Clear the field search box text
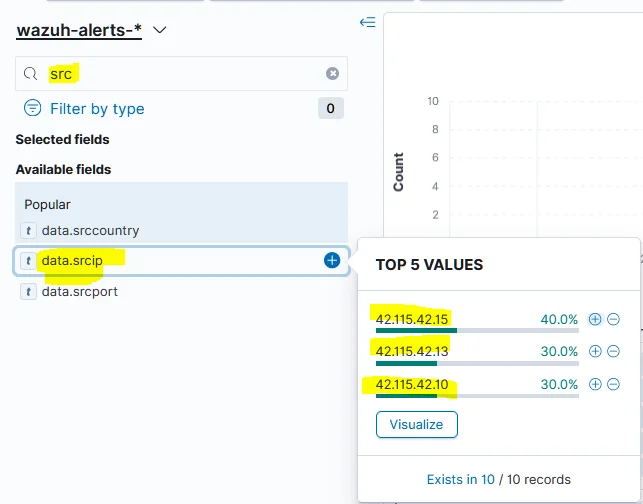Viewport: 643px width, 504px height. (x=332, y=73)
